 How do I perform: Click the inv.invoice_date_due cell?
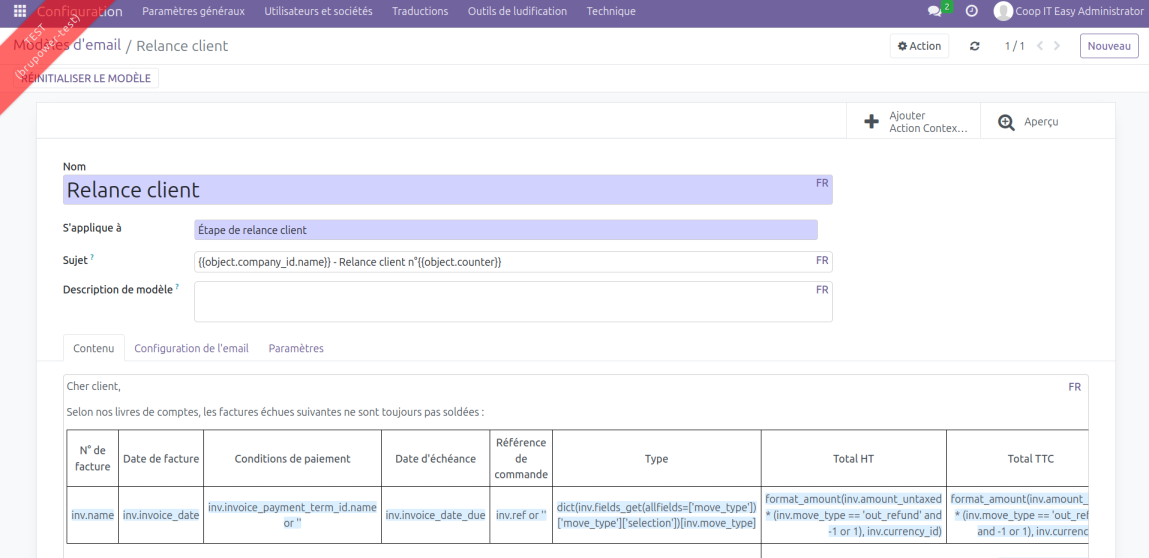pyautogui.click(x=435, y=515)
